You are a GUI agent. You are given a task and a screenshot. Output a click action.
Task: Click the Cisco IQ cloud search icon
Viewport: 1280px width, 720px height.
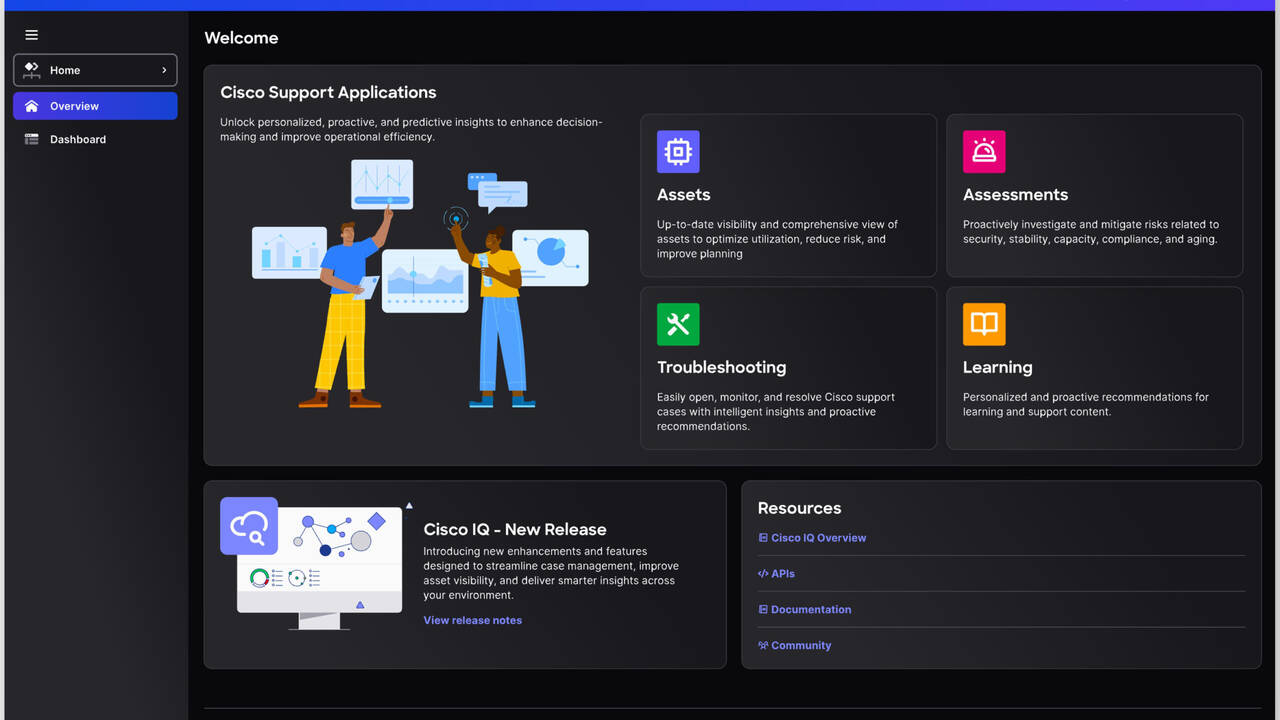pyautogui.click(x=249, y=526)
